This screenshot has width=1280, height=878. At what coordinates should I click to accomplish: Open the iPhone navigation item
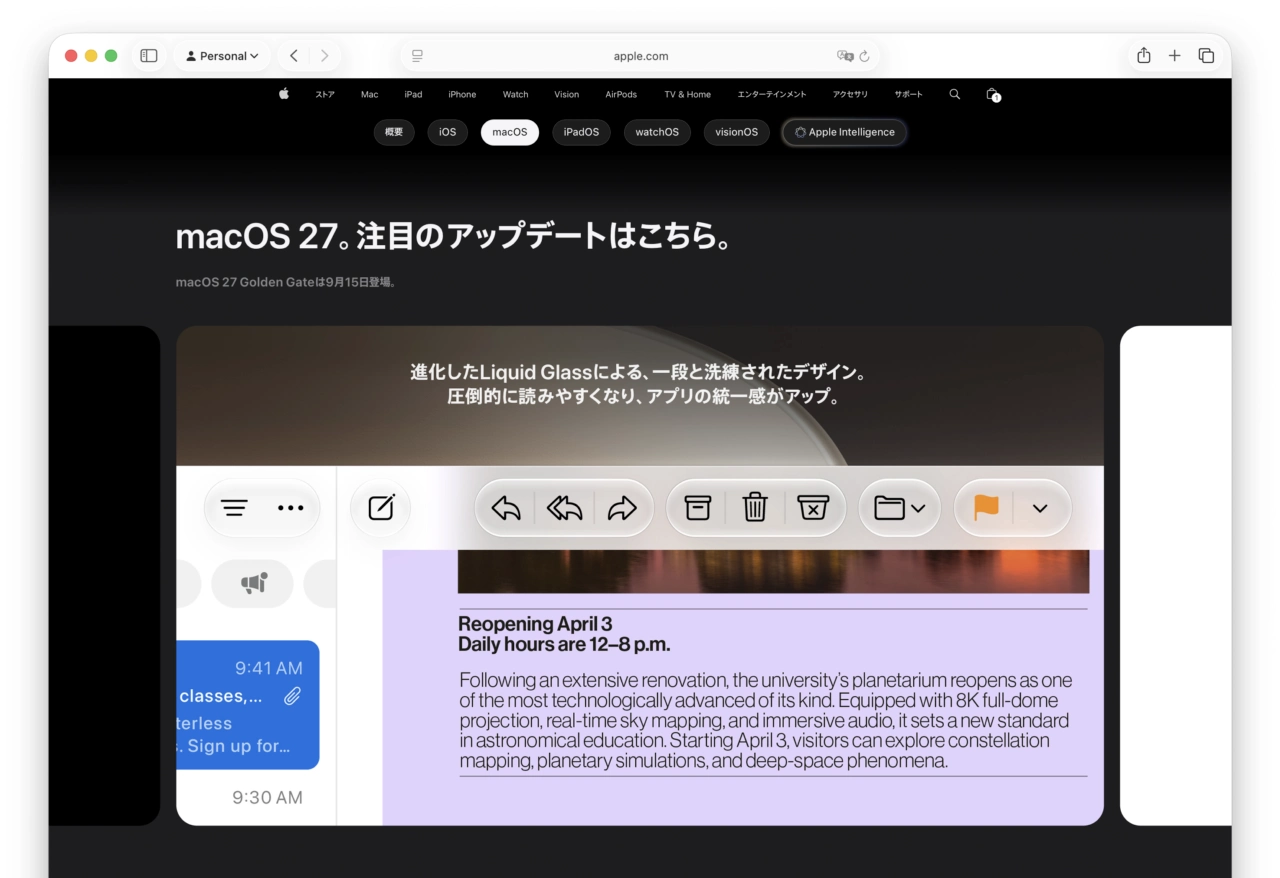point(462,94)
